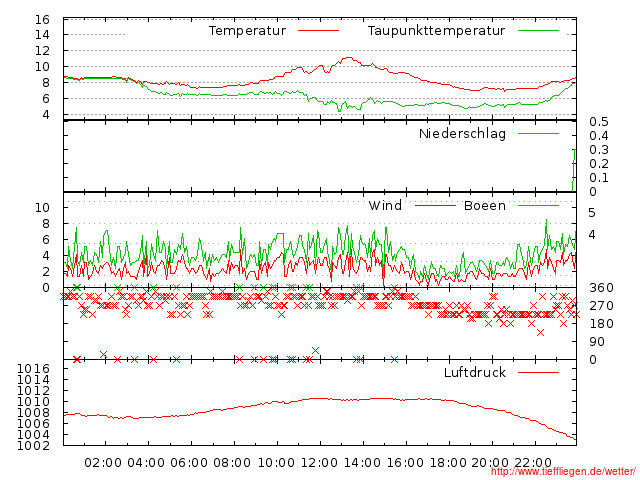Click the Boeen legend label

point(485,205)
